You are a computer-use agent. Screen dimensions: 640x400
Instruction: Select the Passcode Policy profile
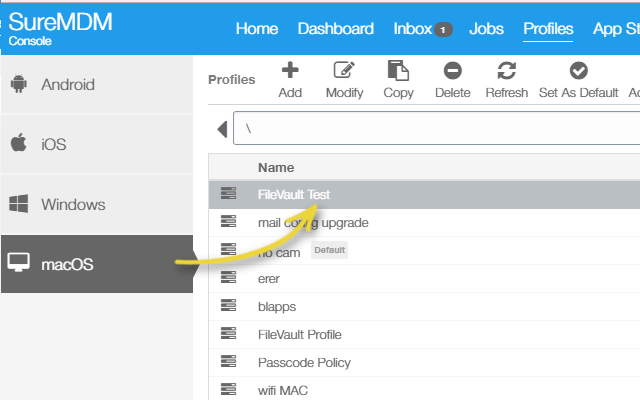(304, 362)
